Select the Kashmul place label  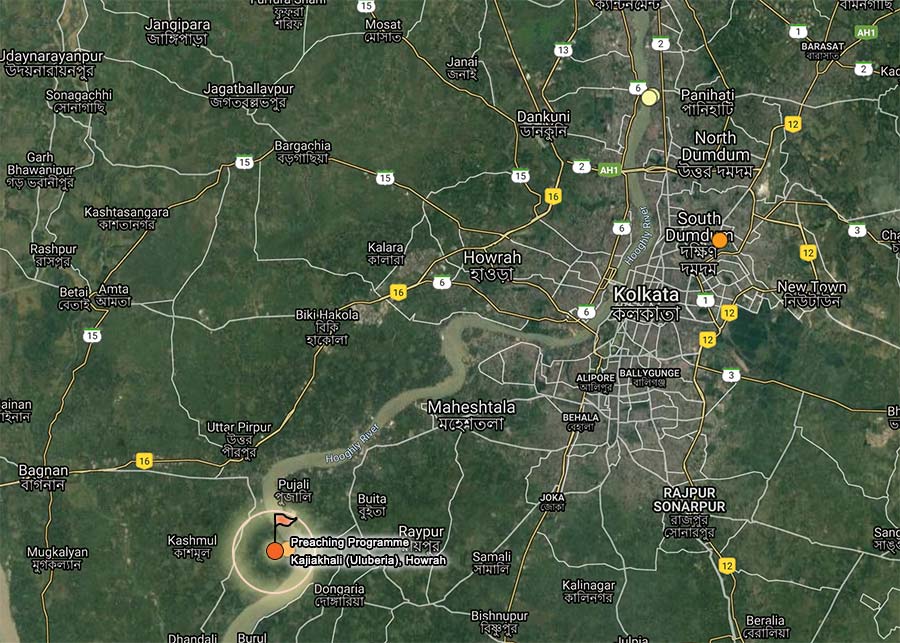tap(192, 547)
